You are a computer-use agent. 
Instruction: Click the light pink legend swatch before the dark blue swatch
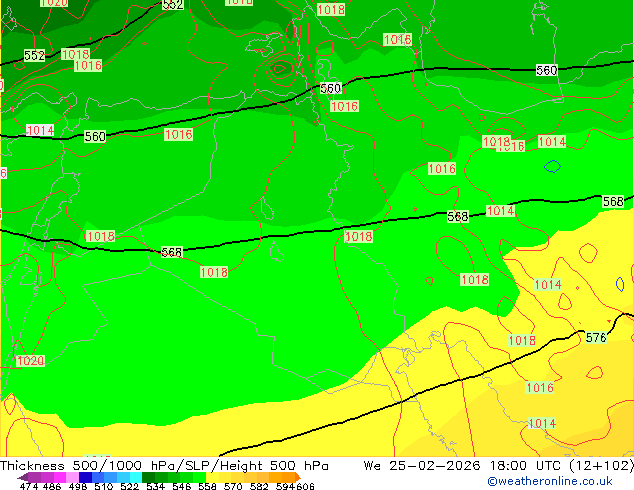pyautogui.click(x=72, y=477)
